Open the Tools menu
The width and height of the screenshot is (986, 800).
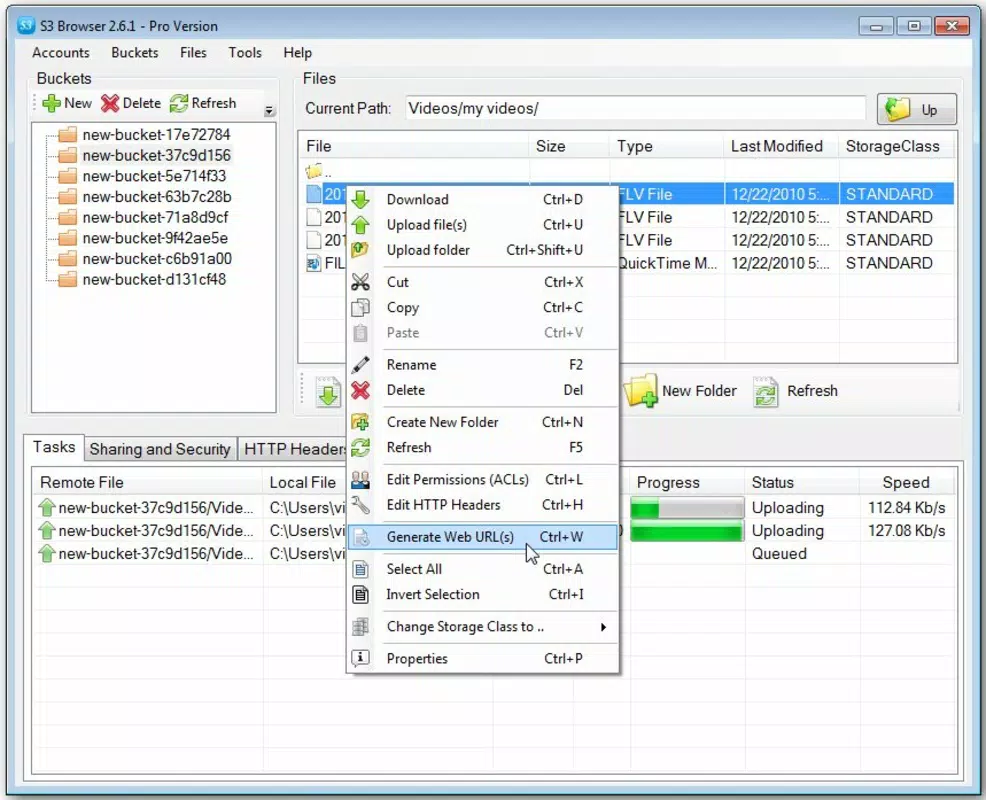click(x=245, y=53)
